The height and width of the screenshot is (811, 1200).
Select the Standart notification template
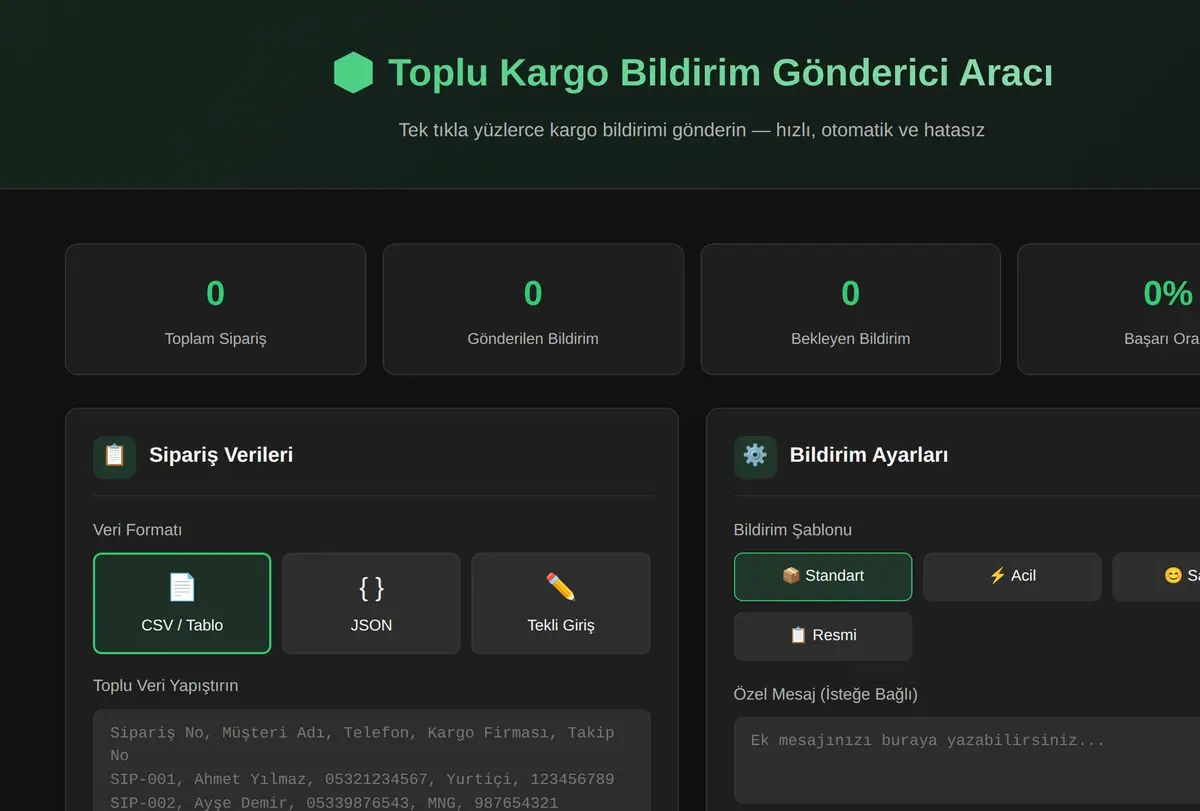[823, 576]
